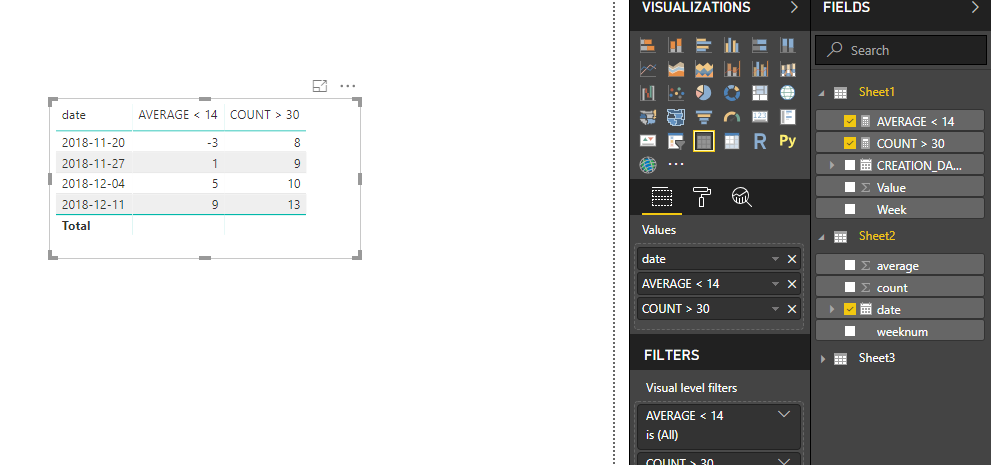Viewport: 991px width, 465px height.
Task: Collapse the Sheet1 table in Fields
Action: (823, 93)
